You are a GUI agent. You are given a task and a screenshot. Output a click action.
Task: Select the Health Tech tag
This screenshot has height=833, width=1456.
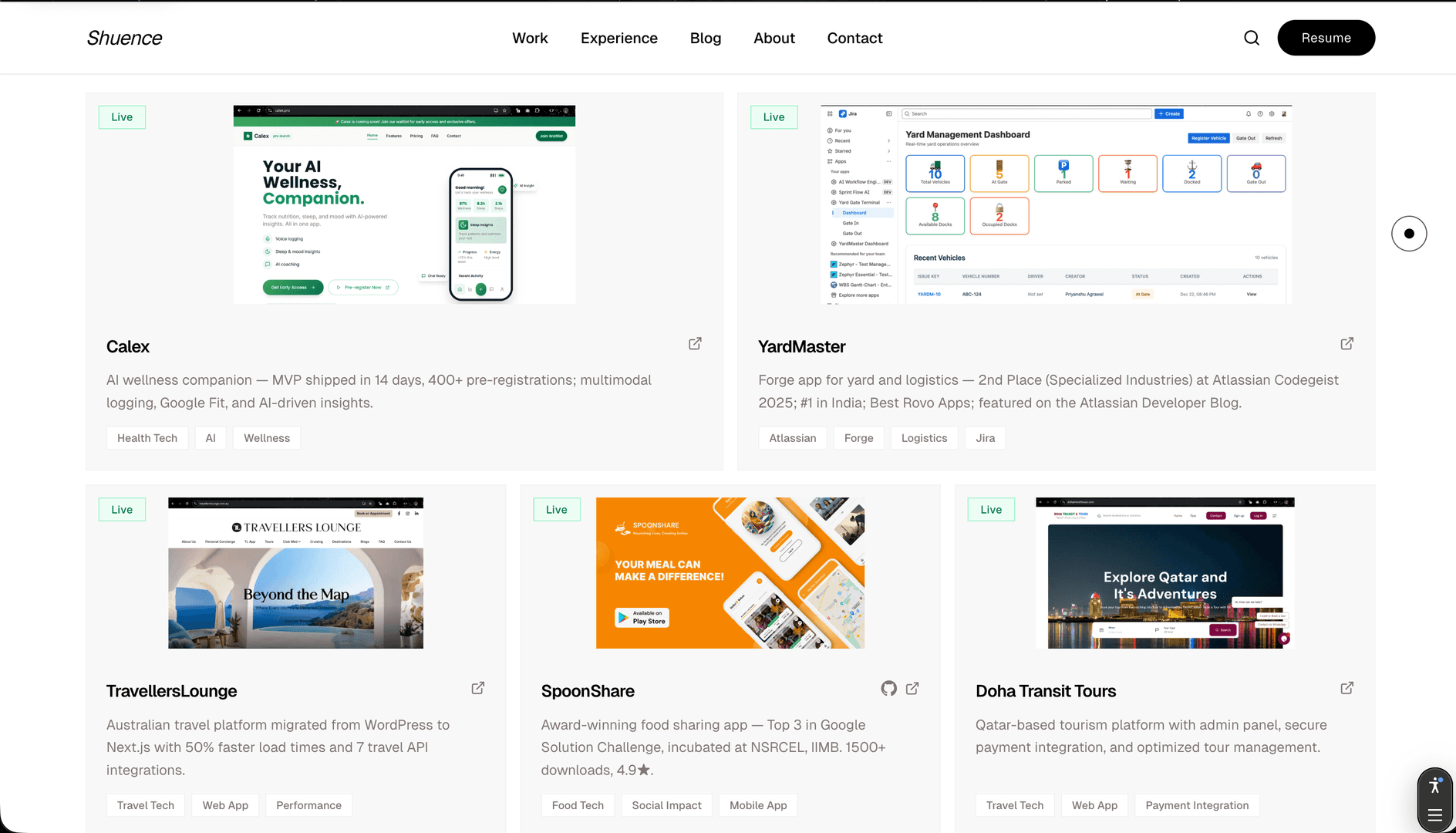tap(147, 438)
